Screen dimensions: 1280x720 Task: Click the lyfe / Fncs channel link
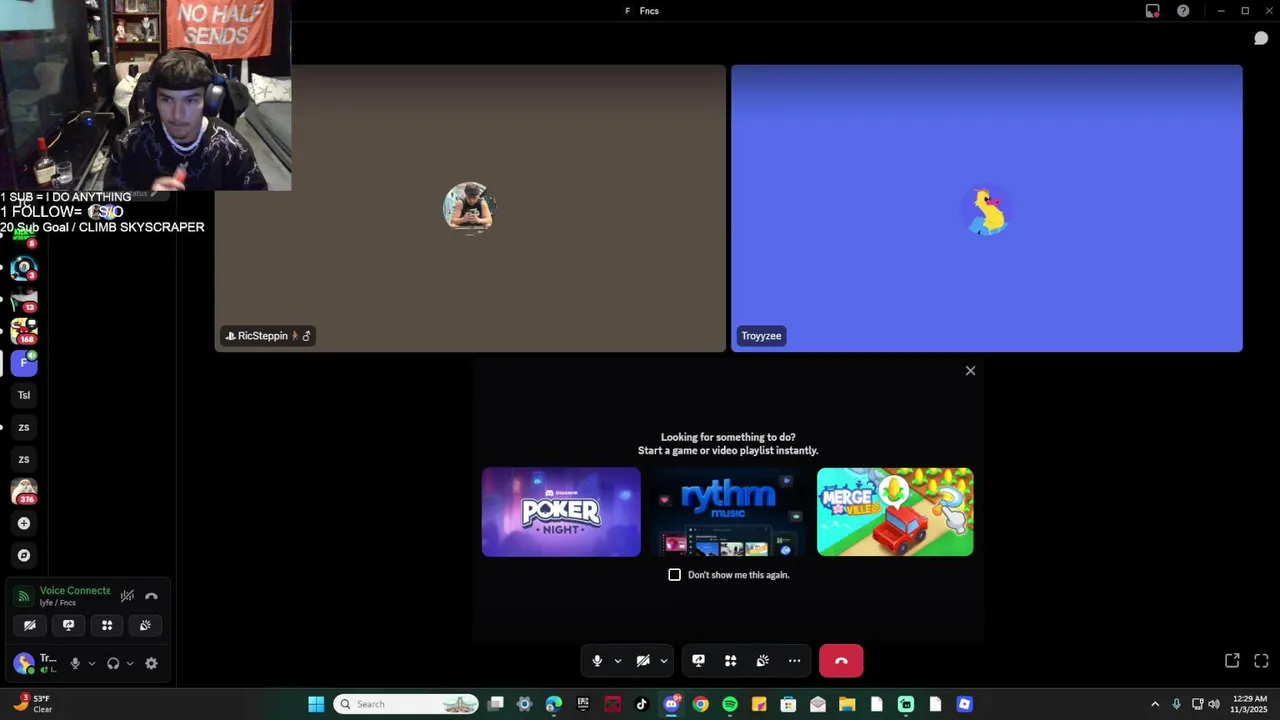pos(58,603)
